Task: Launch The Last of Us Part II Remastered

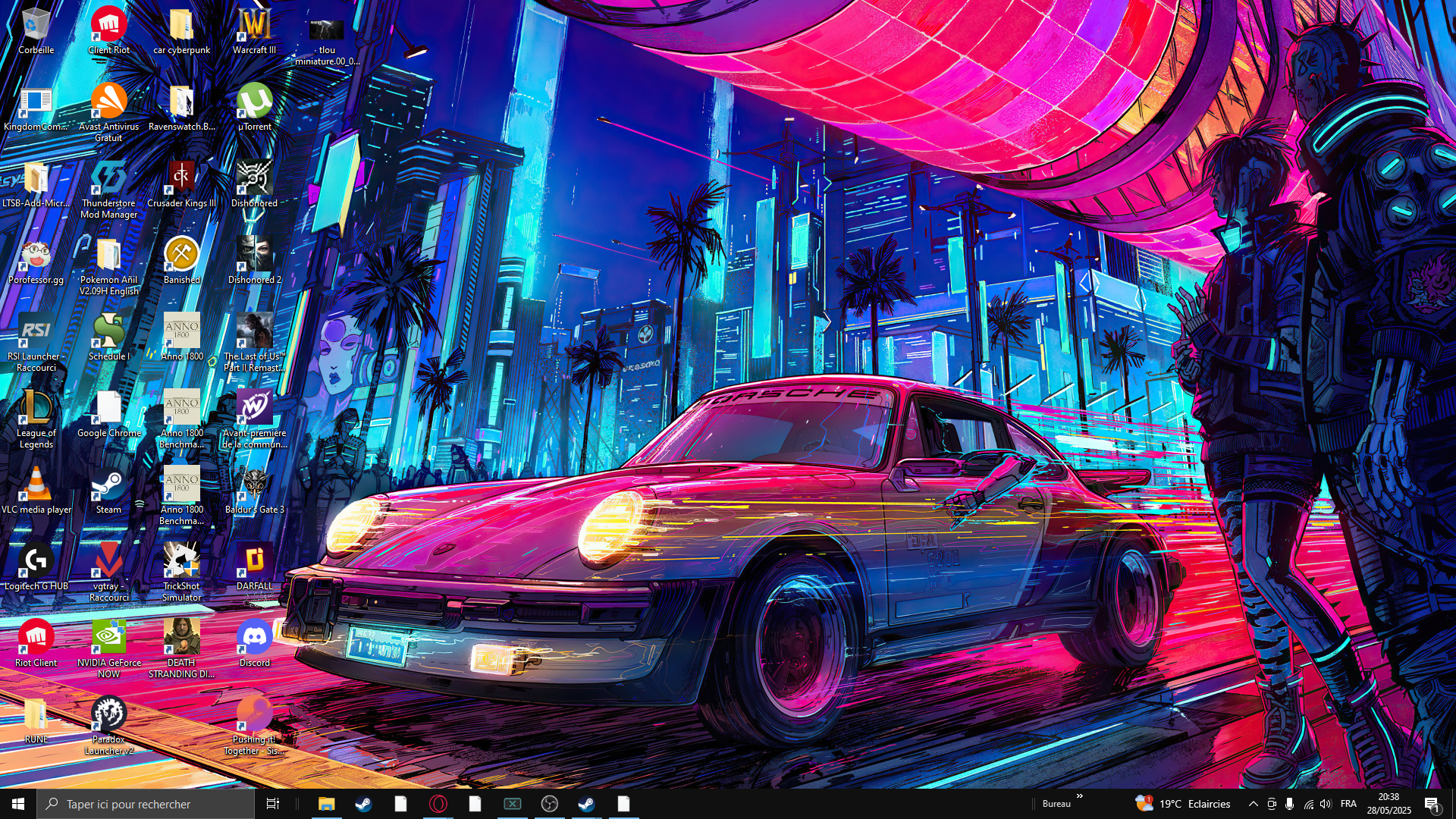Action: click(x=254, y=343)
